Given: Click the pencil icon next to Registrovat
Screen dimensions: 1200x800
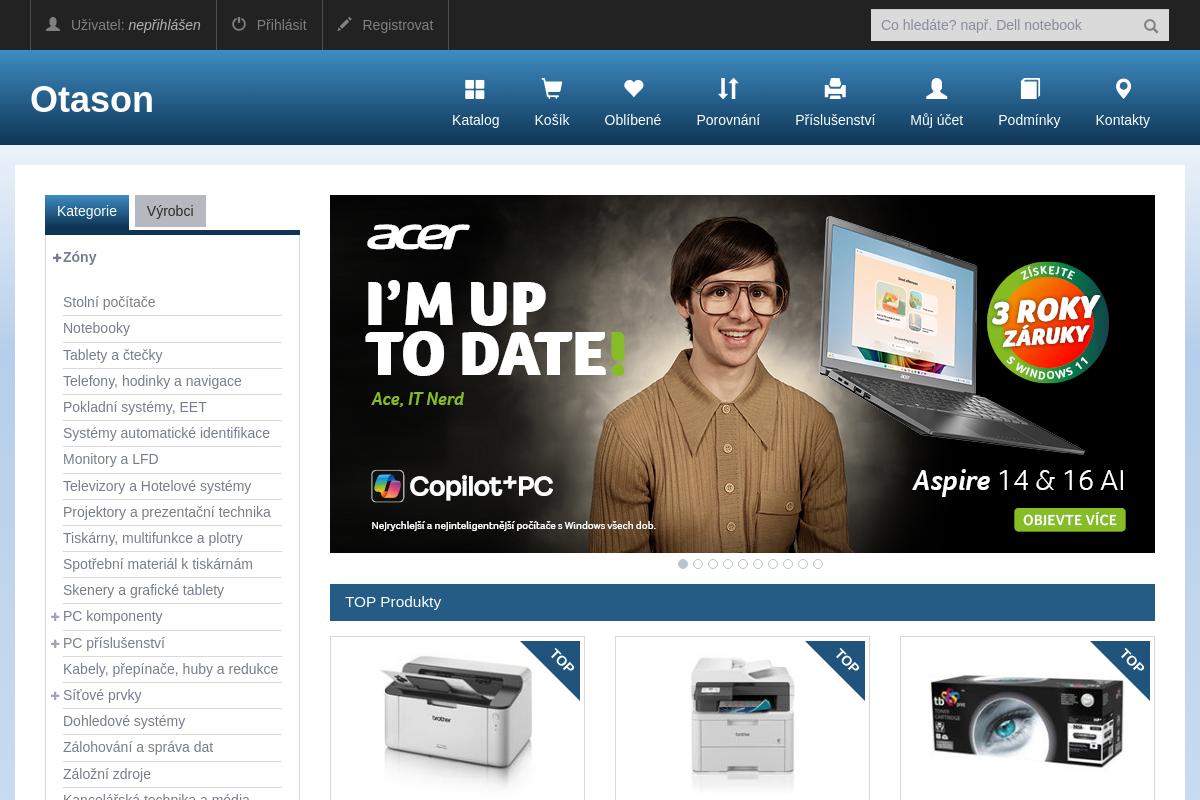Looking at the screenshot, I should click(345, 24).
